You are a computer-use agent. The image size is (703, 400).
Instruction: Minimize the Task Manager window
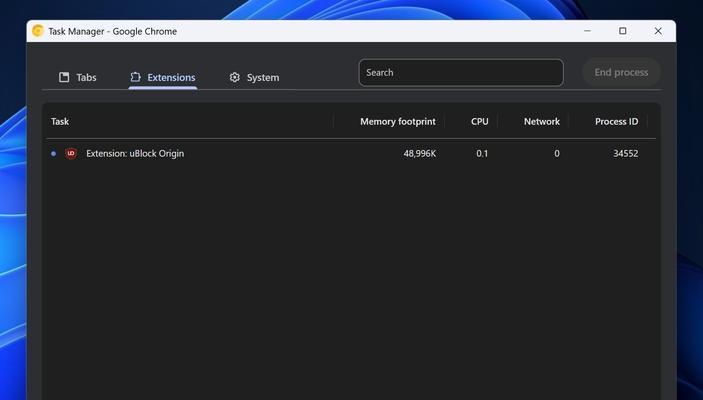click(x=587, y=31)
